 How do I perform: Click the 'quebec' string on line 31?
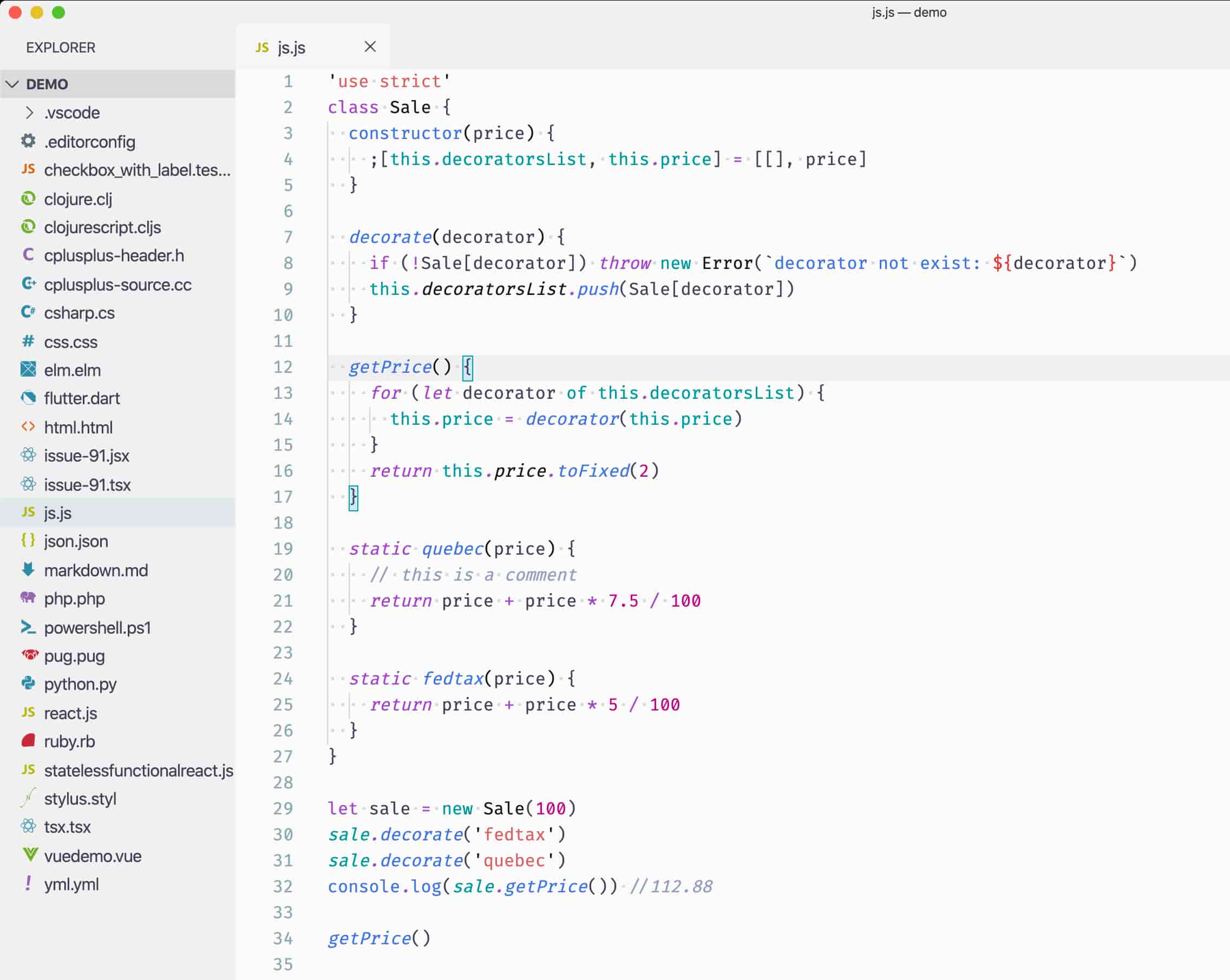point(514,860)
